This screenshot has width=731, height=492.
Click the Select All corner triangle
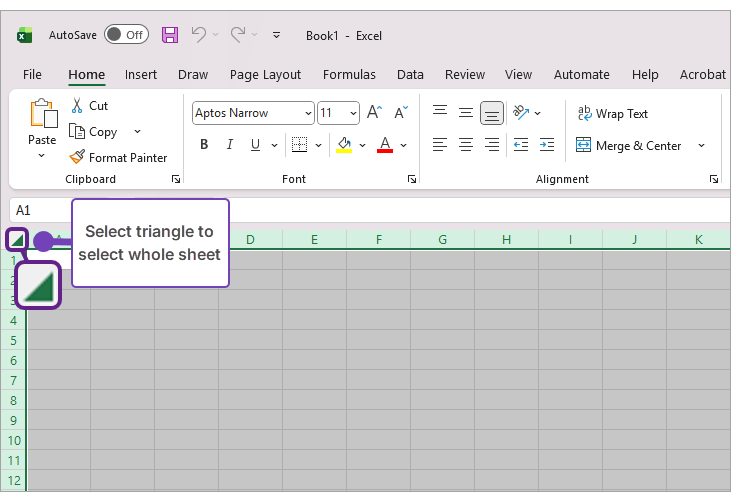17,240
